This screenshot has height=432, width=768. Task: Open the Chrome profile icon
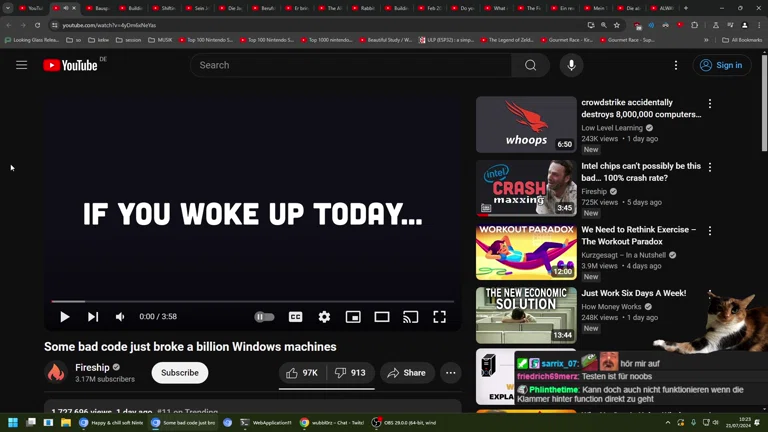[x=744, y=25]
